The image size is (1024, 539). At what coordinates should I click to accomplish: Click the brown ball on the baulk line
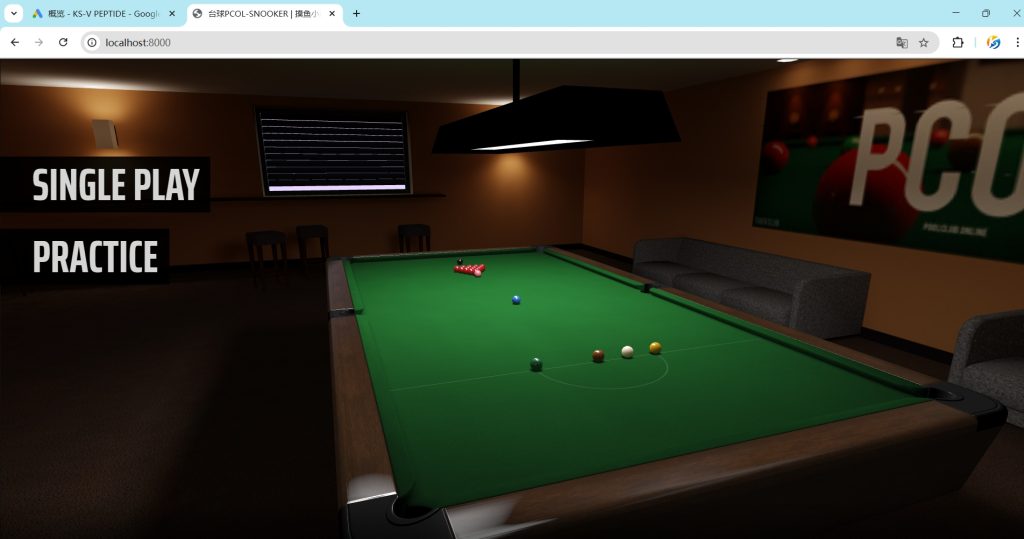click(598, 355)
